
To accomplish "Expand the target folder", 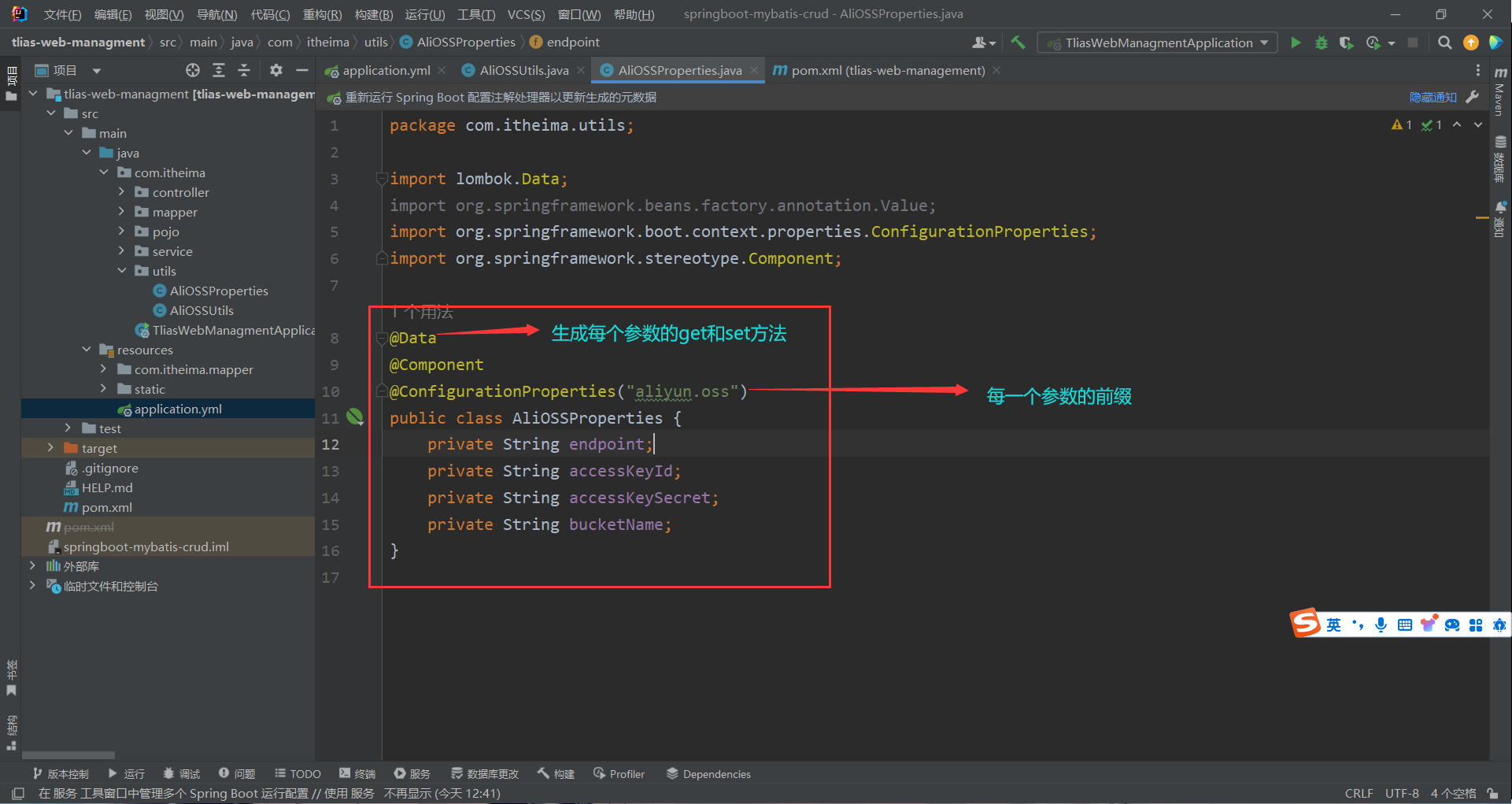I will [x=51, y=448].
